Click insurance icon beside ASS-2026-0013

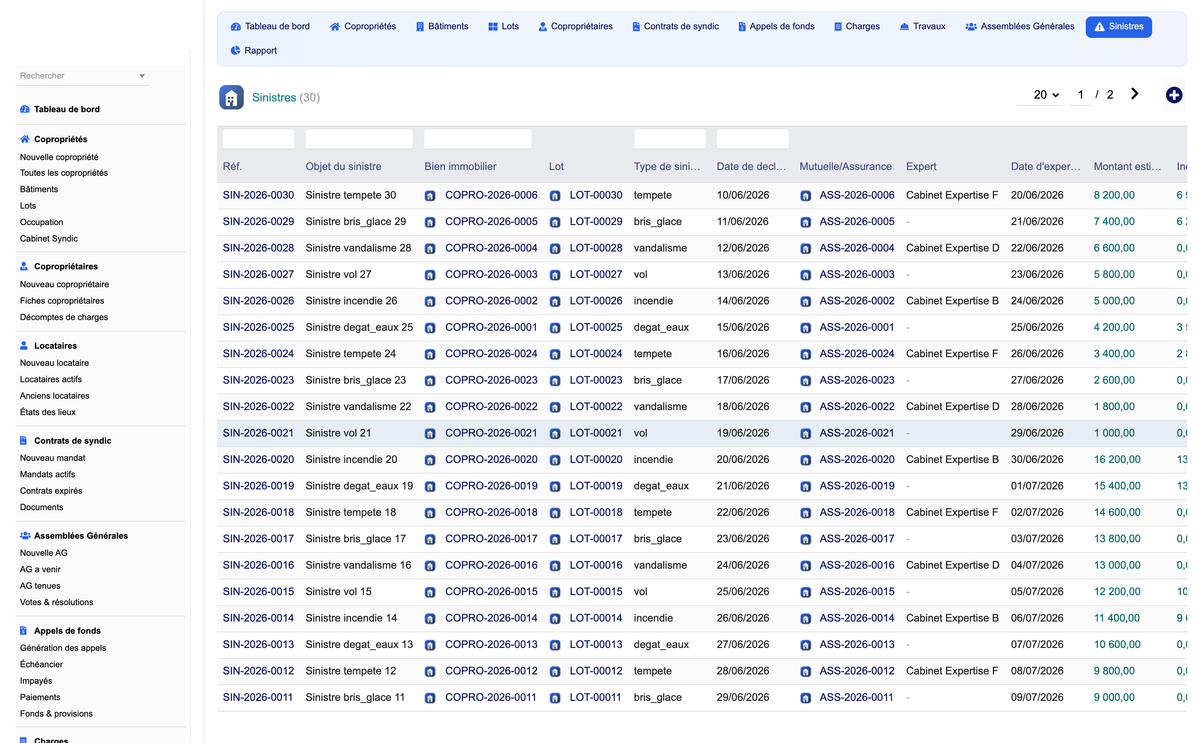coord(806,645)
